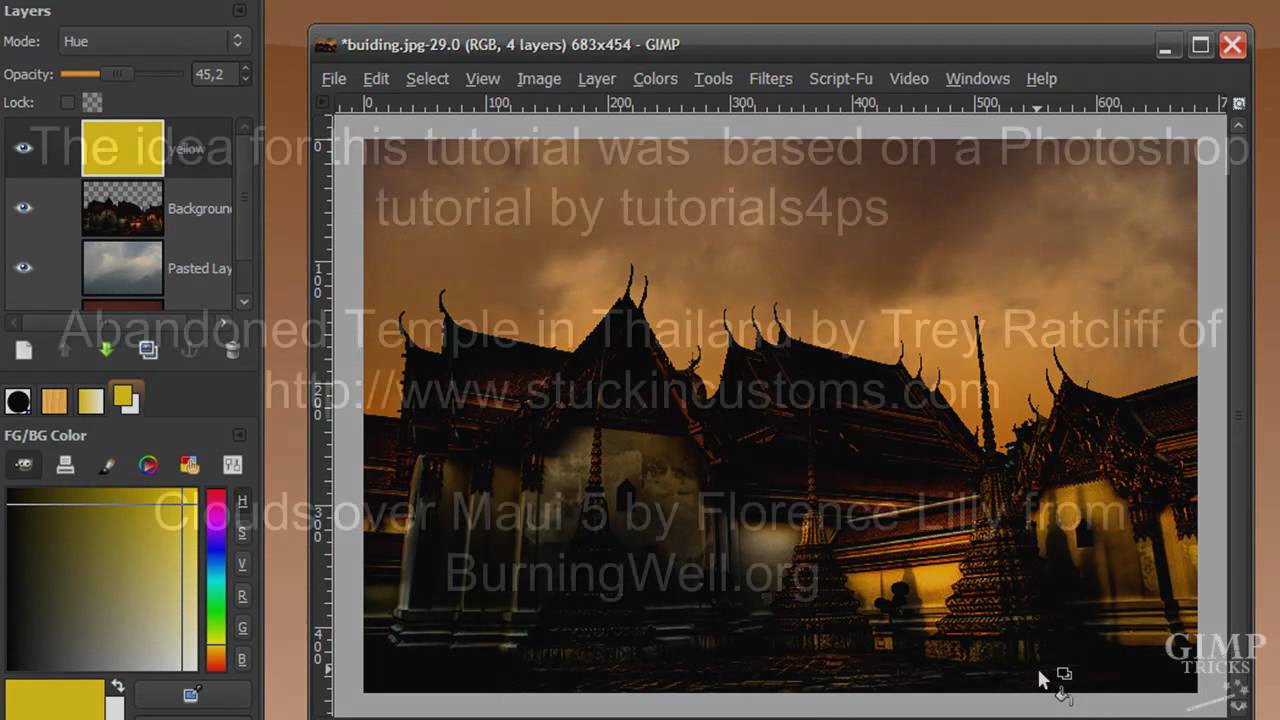Select the G green radio button
This screenshot has height=720, width=1280.
(x=242, y=628)
